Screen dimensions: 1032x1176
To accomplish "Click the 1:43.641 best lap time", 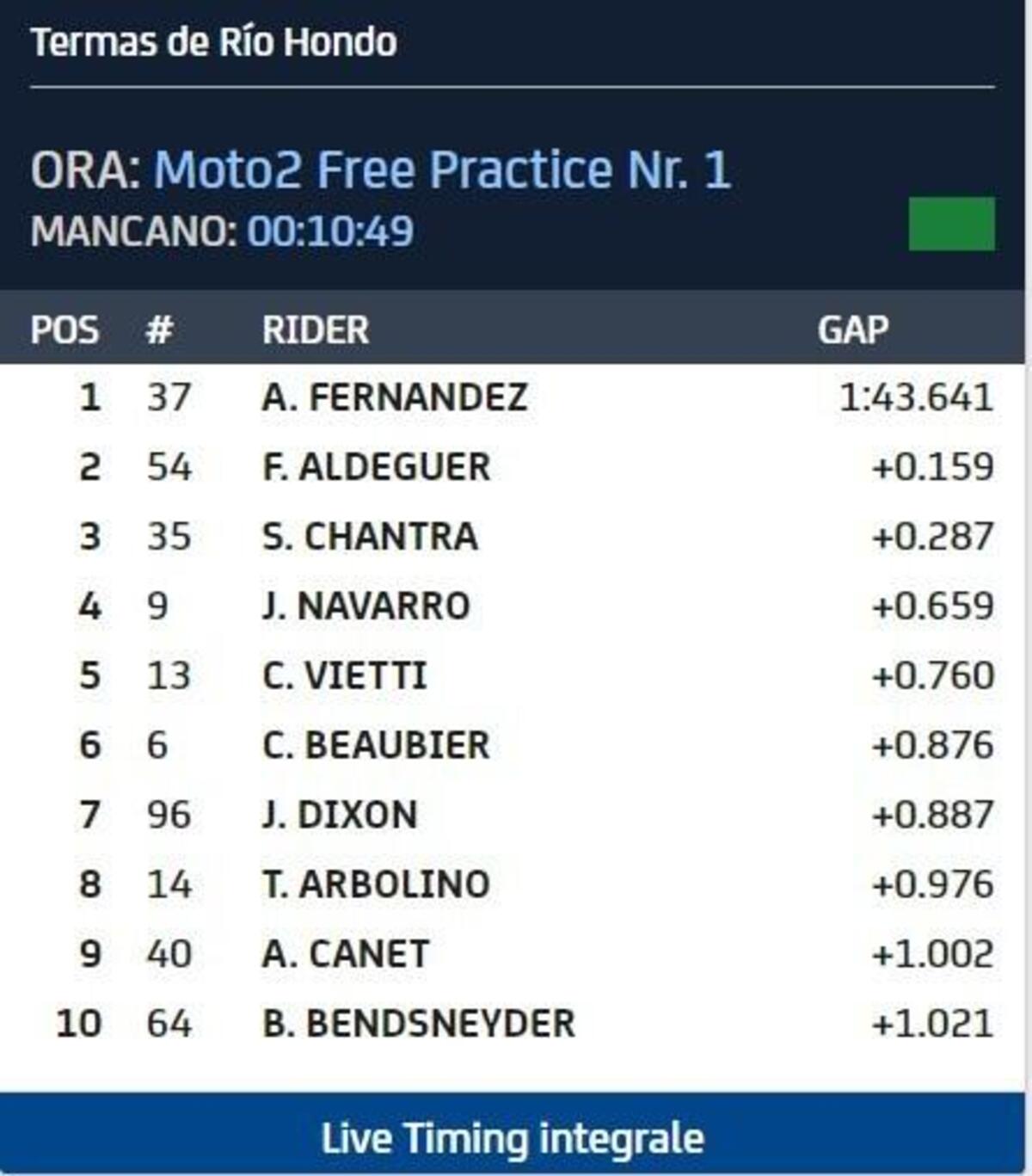I will click(x=916, y=397).
